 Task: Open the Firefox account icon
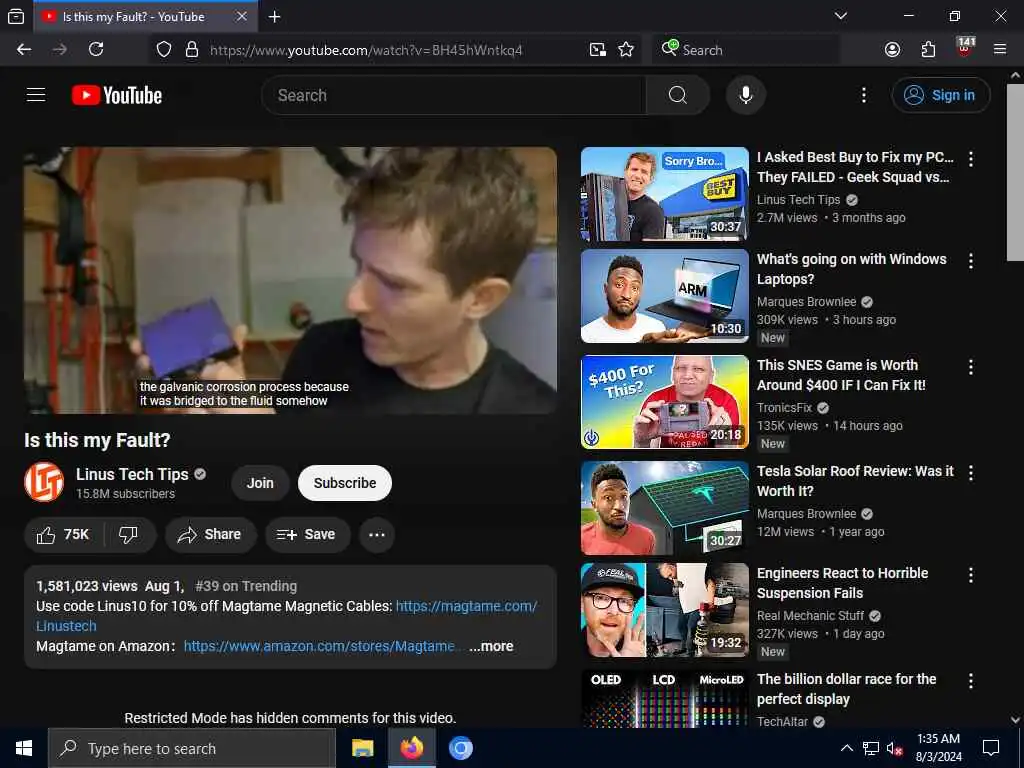(892, 50)
